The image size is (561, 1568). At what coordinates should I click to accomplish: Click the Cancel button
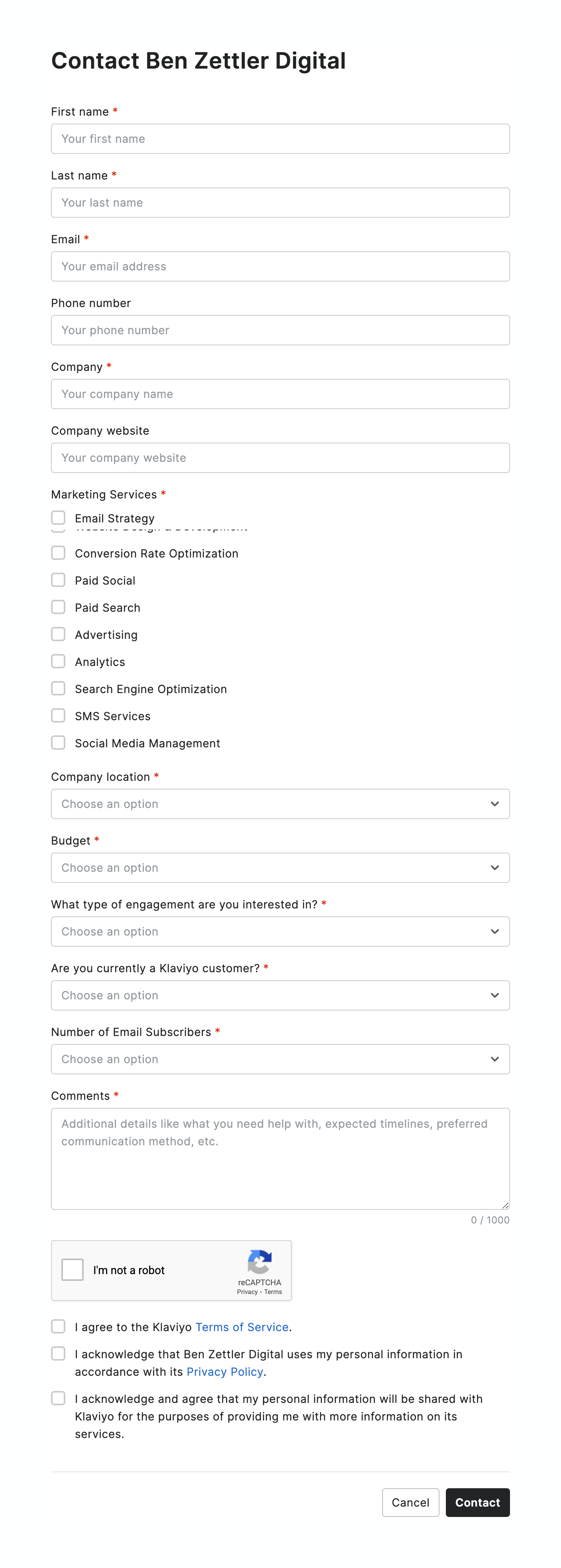[x=411, y=1503]
